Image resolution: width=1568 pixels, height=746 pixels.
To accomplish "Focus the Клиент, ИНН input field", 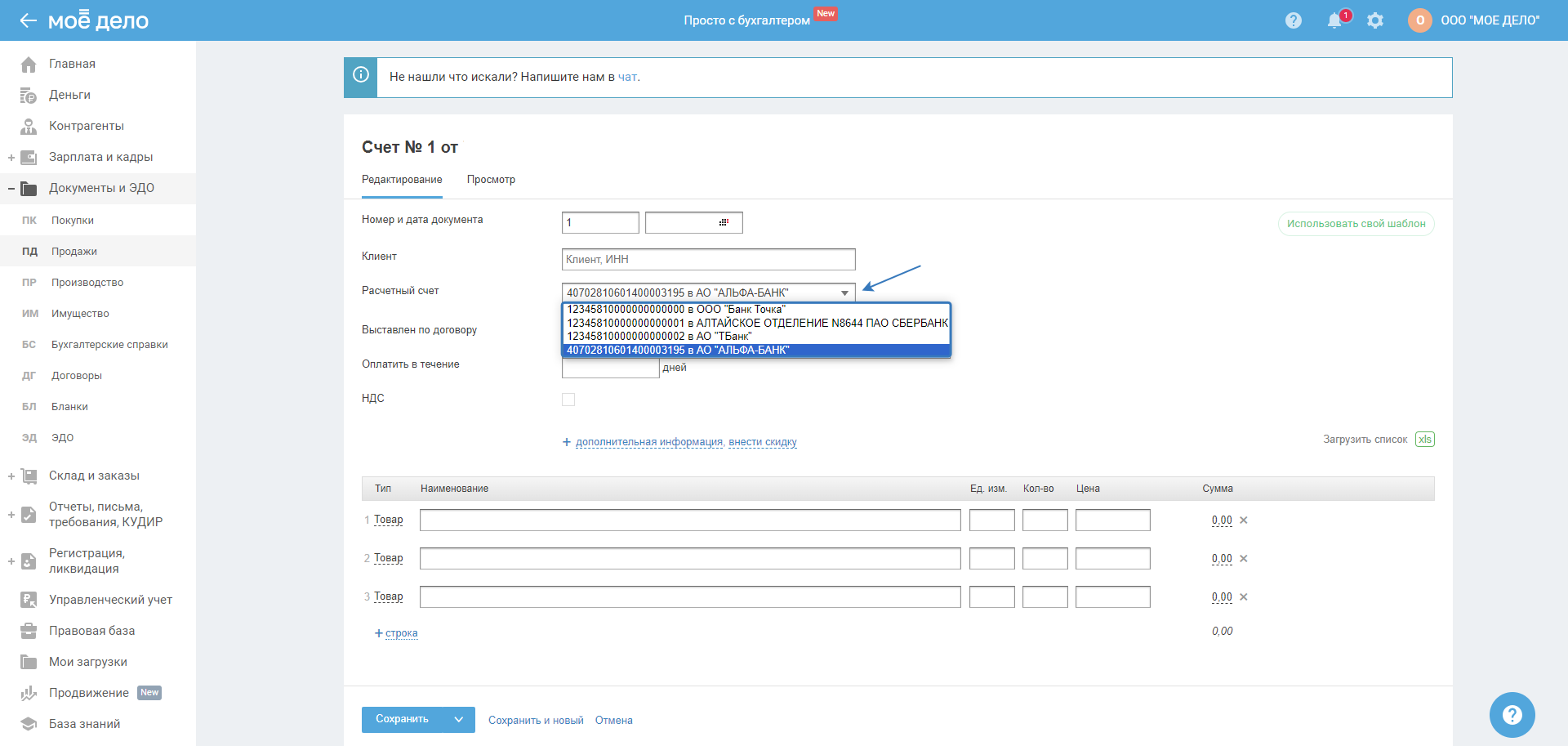I will pyautogui.click(x=709, y=259).
